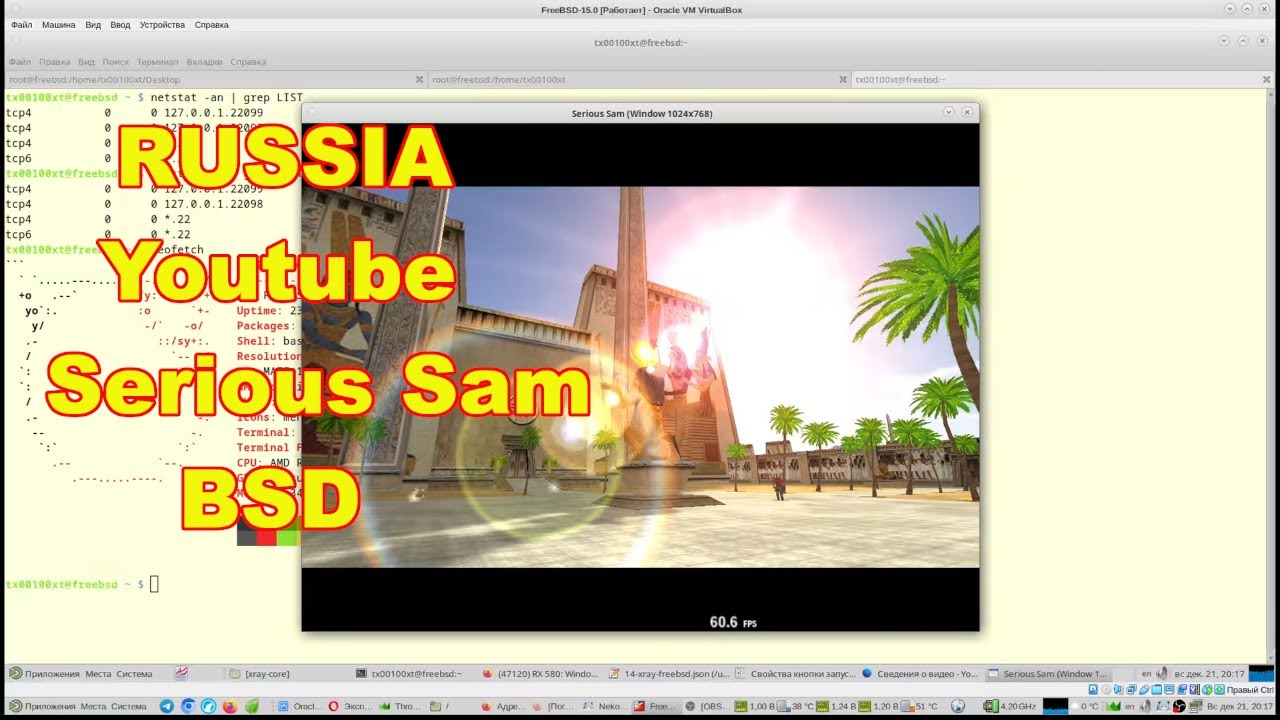The height and width of the screenshot is (720, 1280).
Task: Open the guest clock showing вс дек. 21, 20:17
Action: [x=1210, y=674]
